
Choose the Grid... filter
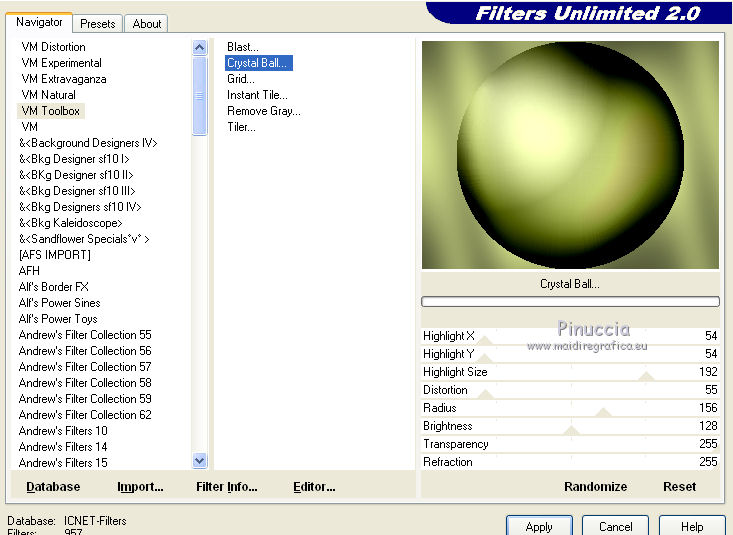coord(241,79)
